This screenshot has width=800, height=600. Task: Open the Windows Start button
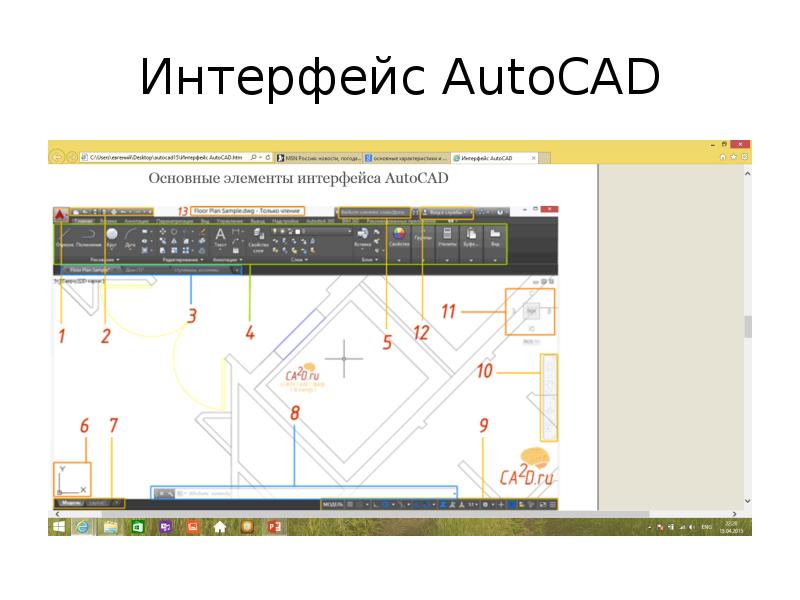coord(59,527)
